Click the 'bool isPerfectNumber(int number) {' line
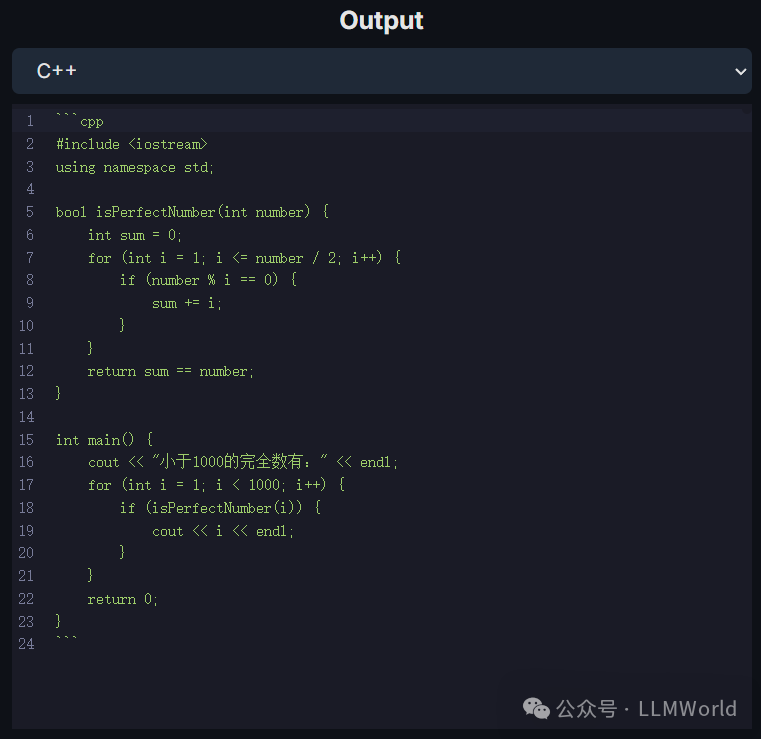The image size is (761, 739). [192, 212]
